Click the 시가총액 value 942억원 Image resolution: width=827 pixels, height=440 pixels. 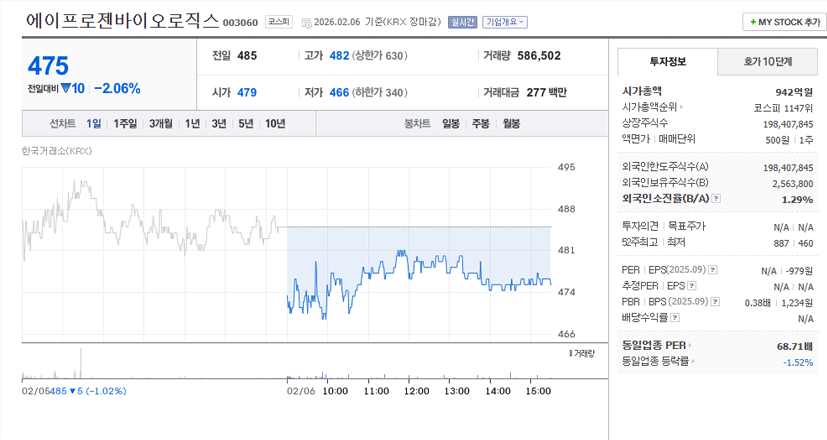point(794,92)
